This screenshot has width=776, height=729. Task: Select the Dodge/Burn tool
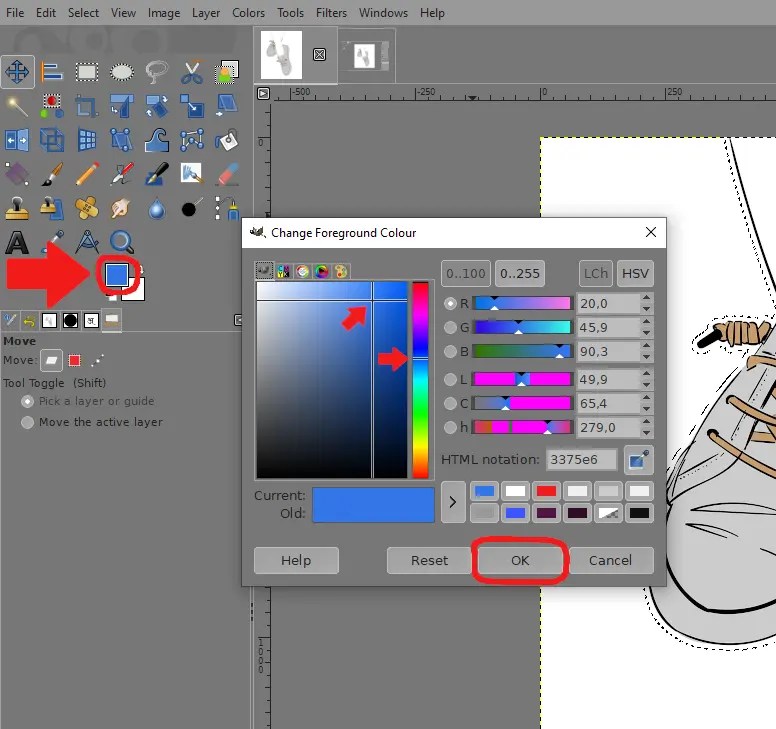pos(192,208)
